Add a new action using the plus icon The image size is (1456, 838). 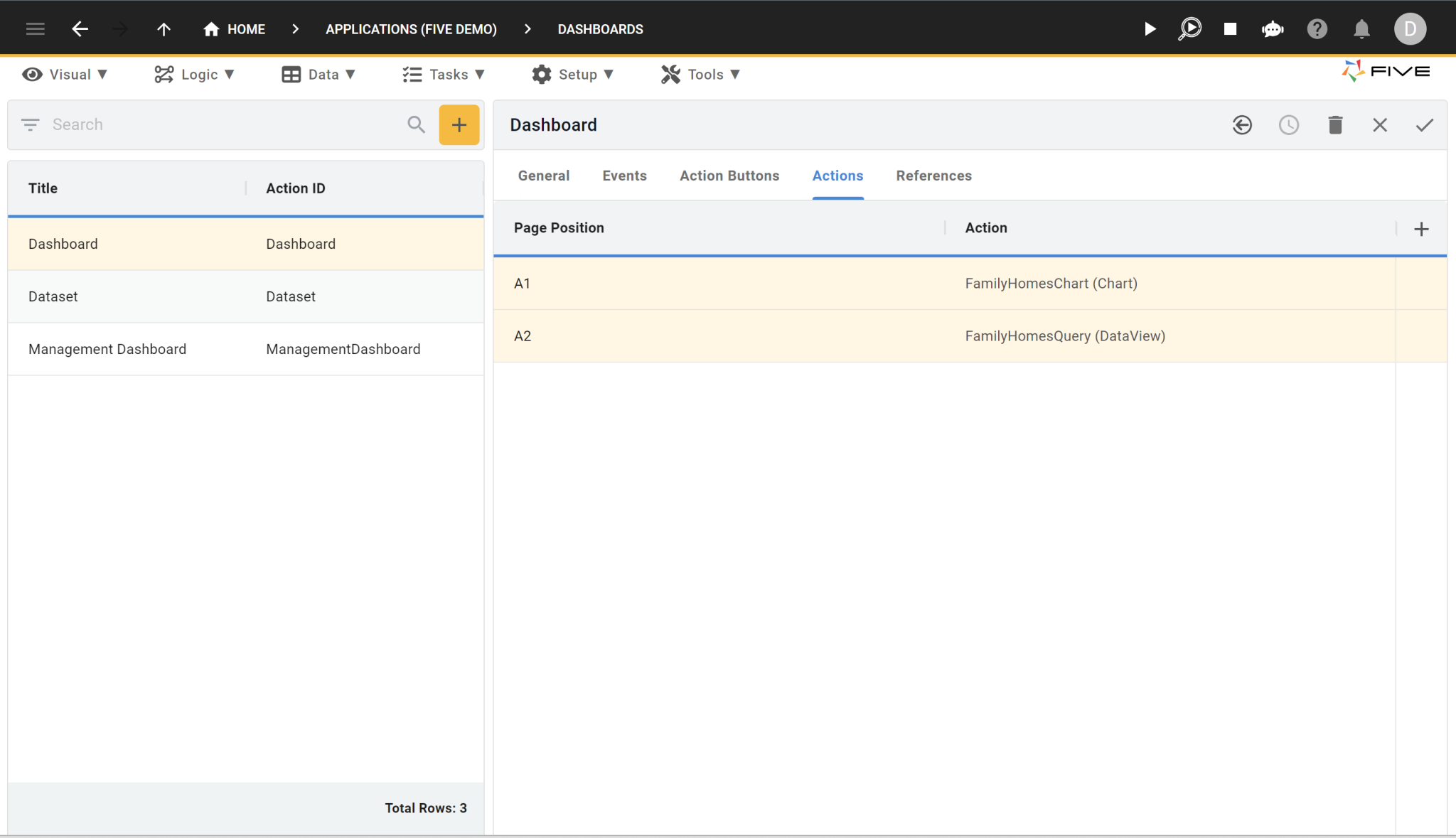[1422, 228]
